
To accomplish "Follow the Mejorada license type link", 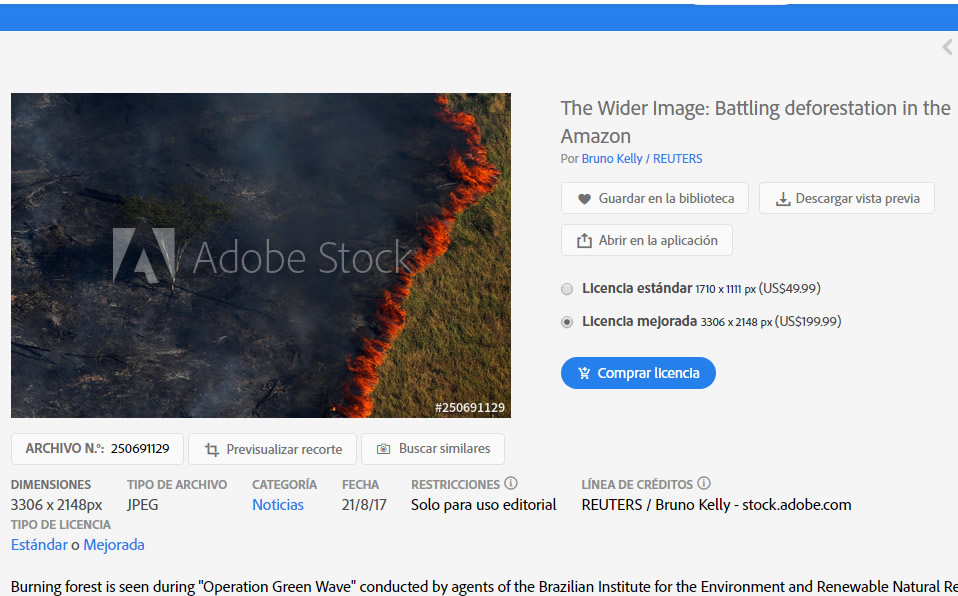I will pos(114,545).
